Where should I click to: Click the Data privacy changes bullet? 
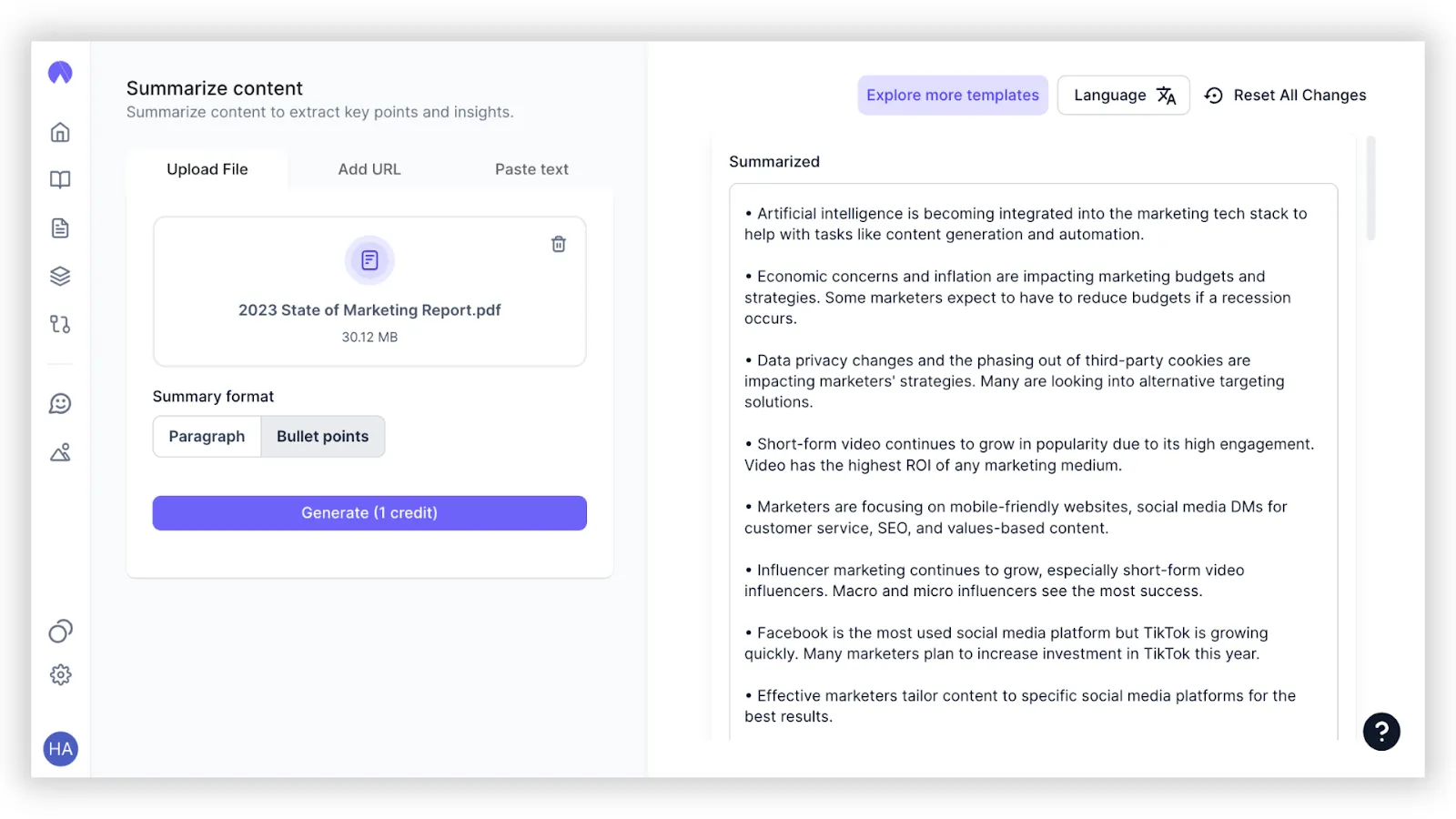(1015, 381)
